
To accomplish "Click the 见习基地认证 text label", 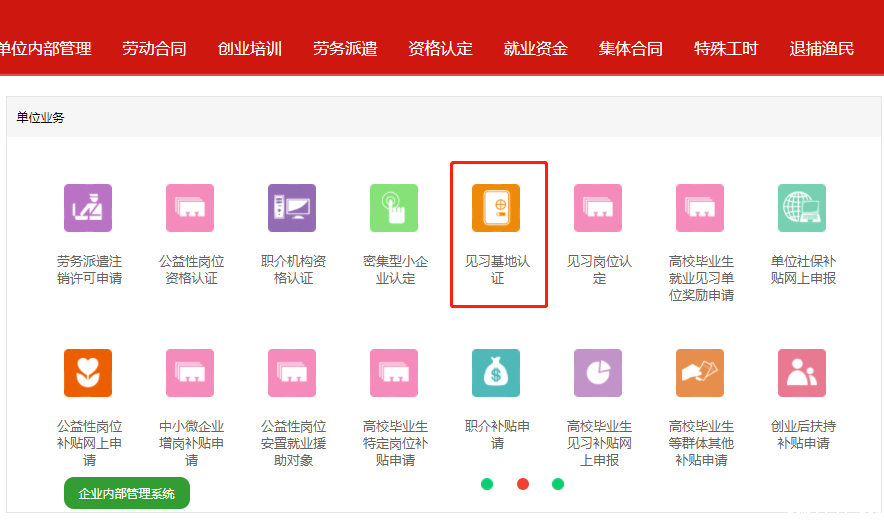I will point(497,270).
